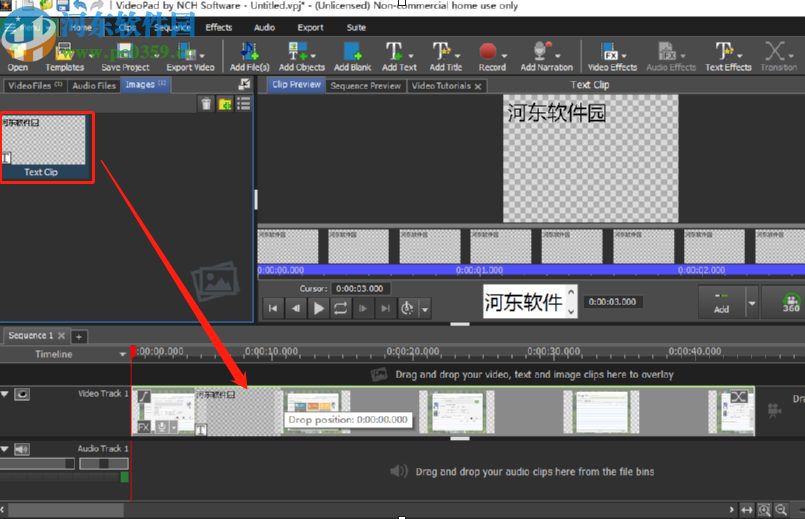Undock the file bin panel
The width and height of the screenshot is (805, 519).
[x=244, y=84]
